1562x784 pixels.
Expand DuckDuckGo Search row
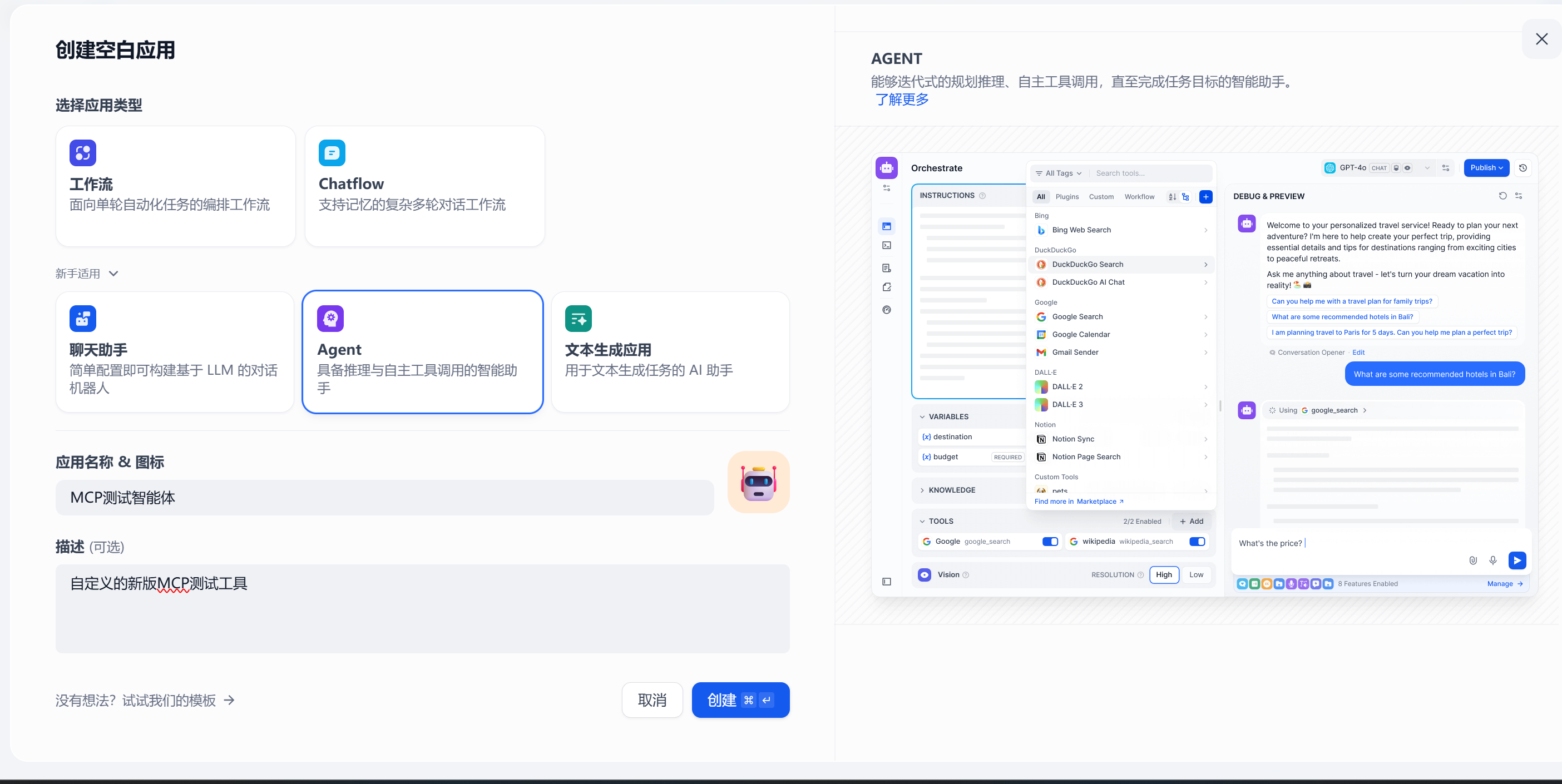pyautogui.click(x=1122, y=265)
